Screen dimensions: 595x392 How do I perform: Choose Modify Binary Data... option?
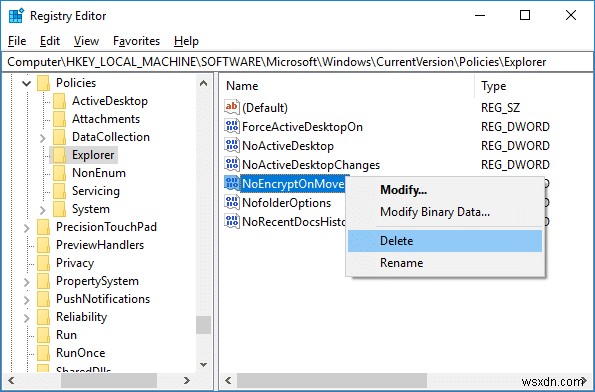point(445,212)
